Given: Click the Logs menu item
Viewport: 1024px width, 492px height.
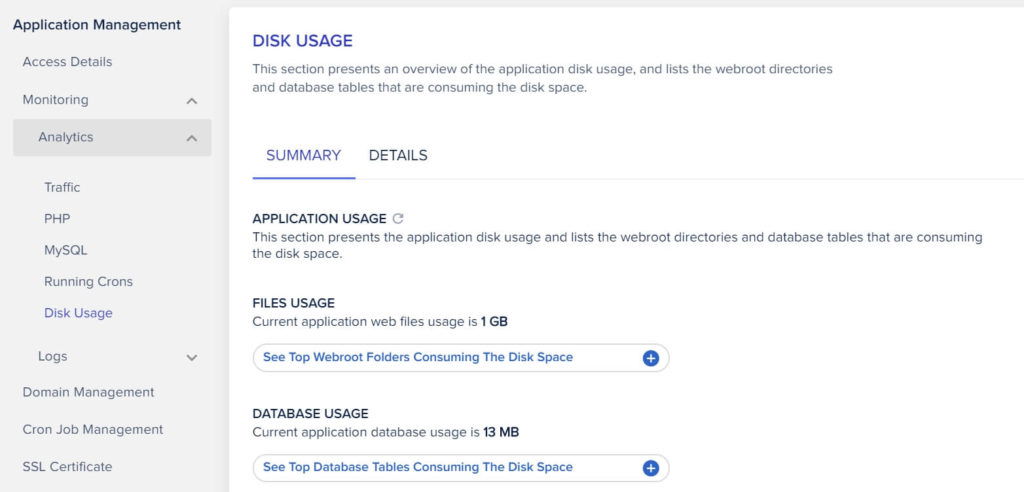Looking at the screenshot, I should pyautogui.click(x=52, y=357).
